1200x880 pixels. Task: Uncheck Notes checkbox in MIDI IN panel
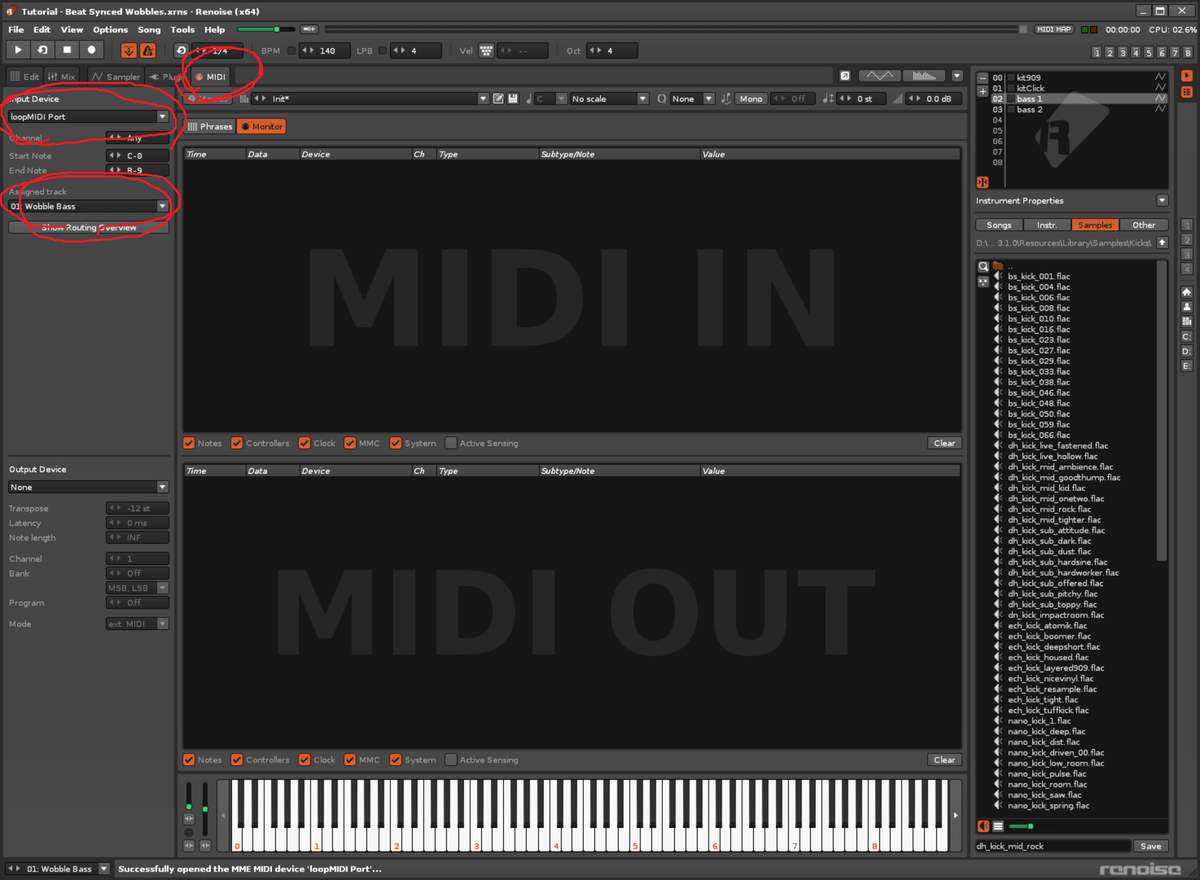tap(189, 443)
